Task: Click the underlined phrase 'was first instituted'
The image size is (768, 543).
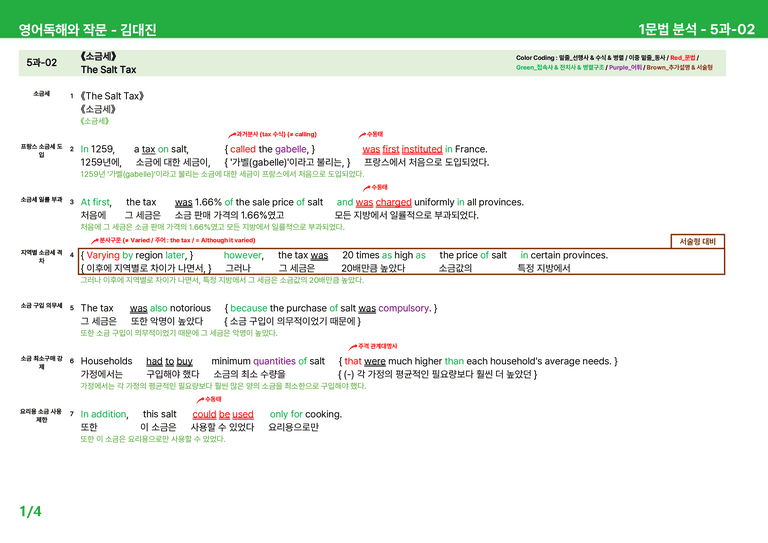Action: tap(402, 149)
